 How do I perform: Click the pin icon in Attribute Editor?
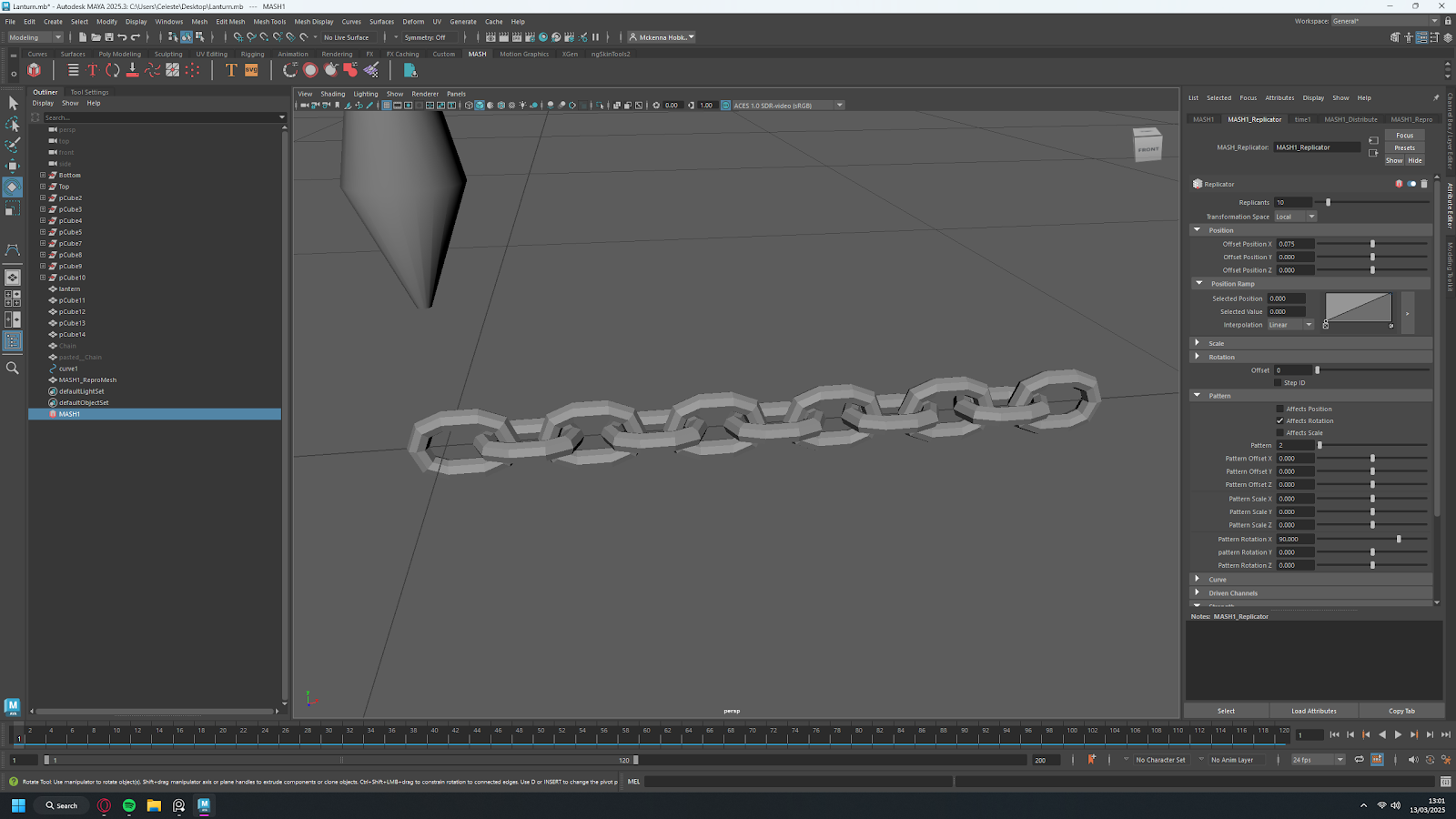pyautogui.click(x=1436, y=97)
